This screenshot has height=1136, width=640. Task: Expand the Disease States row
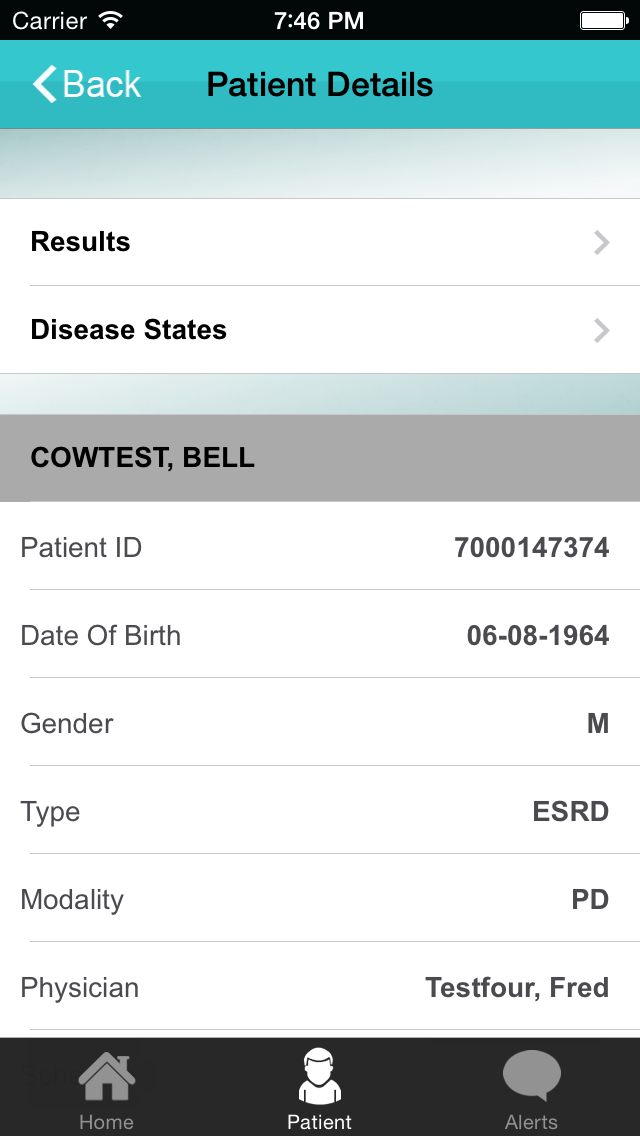point(320,330)
